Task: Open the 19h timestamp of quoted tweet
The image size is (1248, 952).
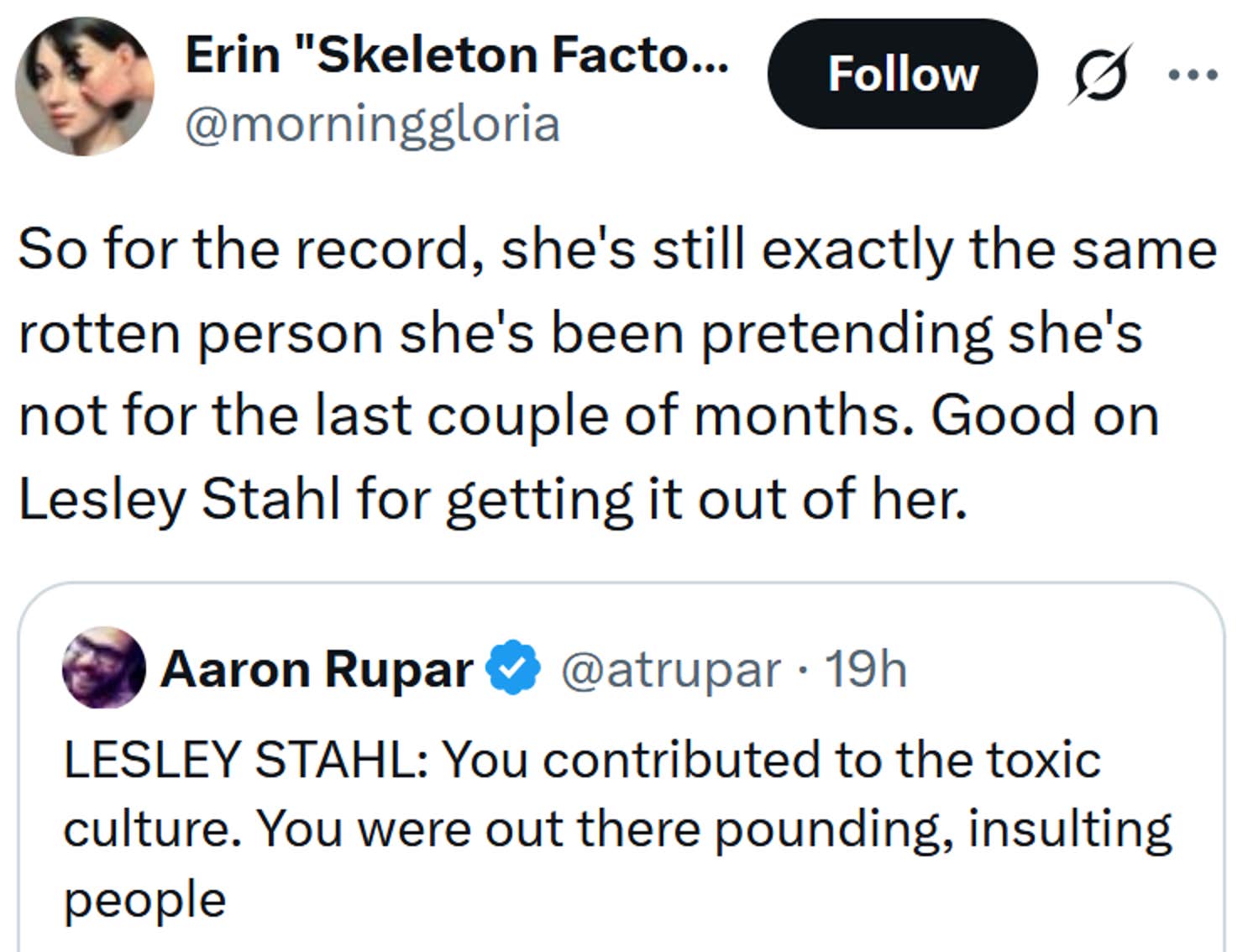Action: 866,669
